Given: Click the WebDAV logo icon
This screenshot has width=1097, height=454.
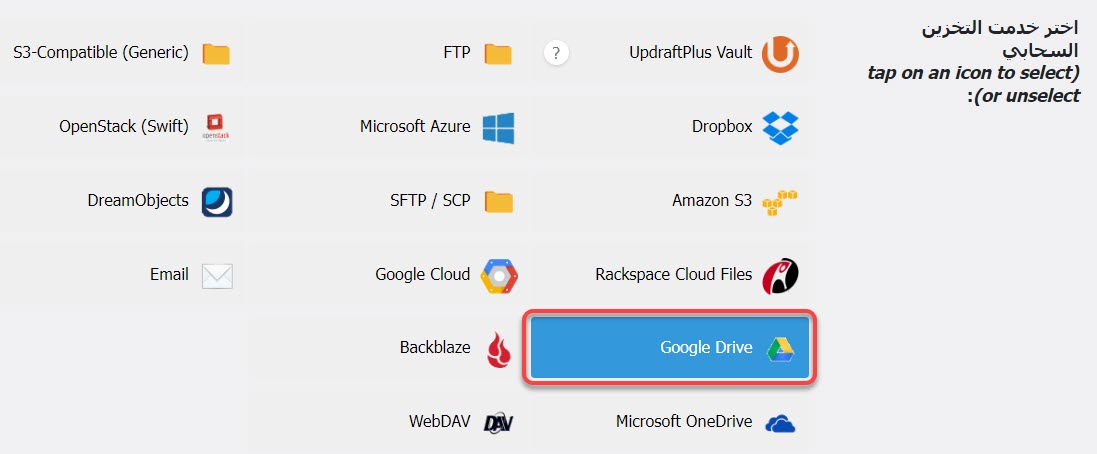Looking at the screenshot, I should (x=498, y=423).
